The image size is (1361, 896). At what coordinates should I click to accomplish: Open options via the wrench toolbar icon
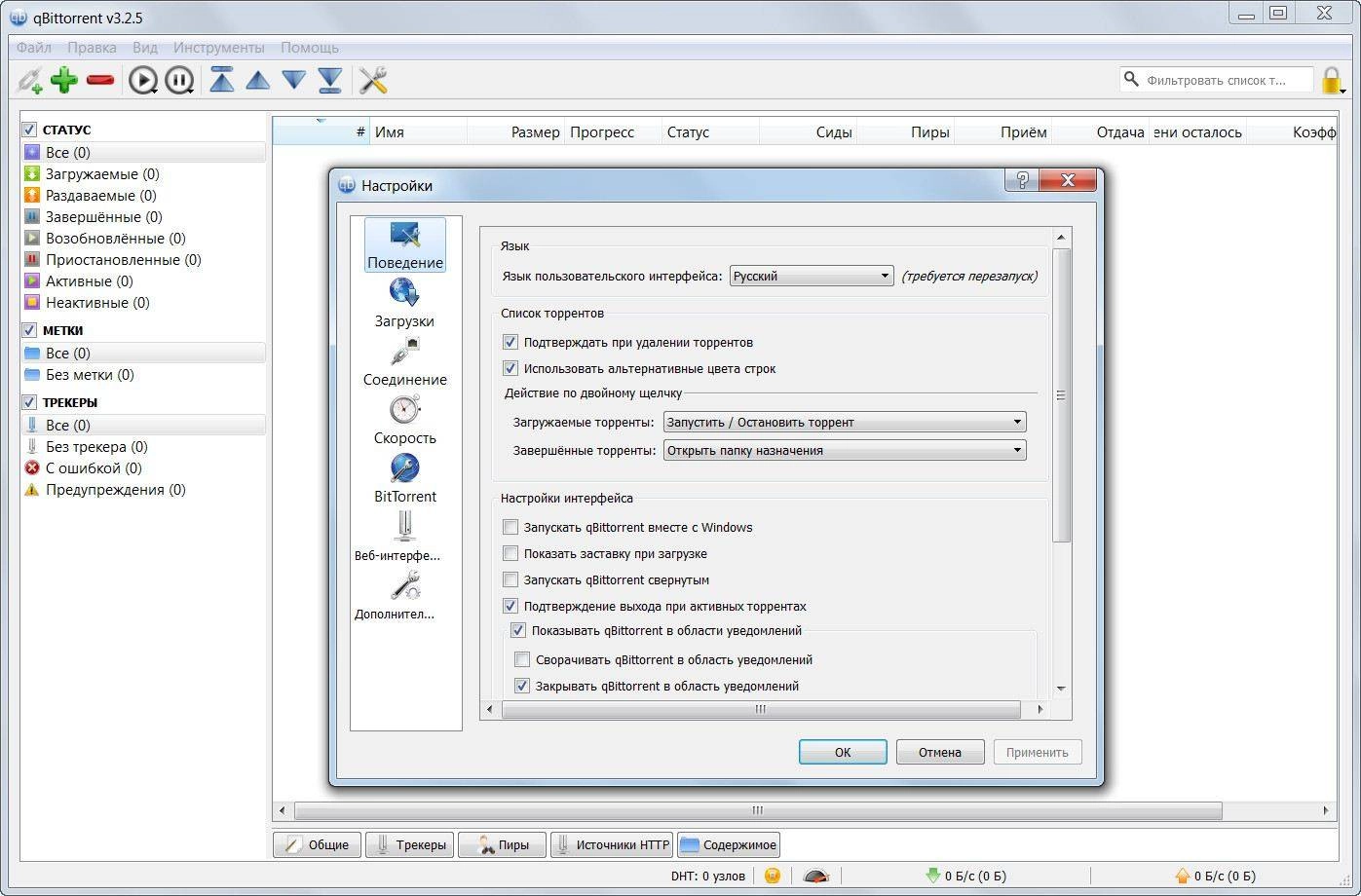373,81
